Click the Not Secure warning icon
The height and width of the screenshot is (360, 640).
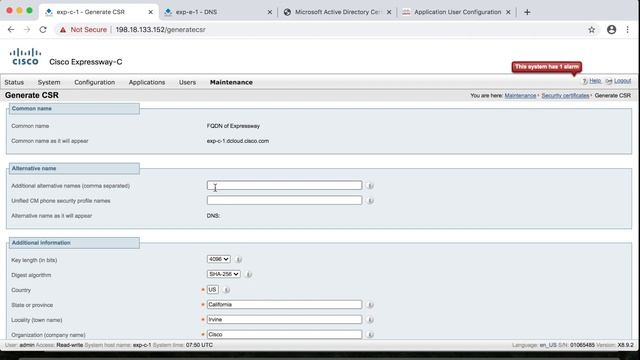tap(62, 30)
